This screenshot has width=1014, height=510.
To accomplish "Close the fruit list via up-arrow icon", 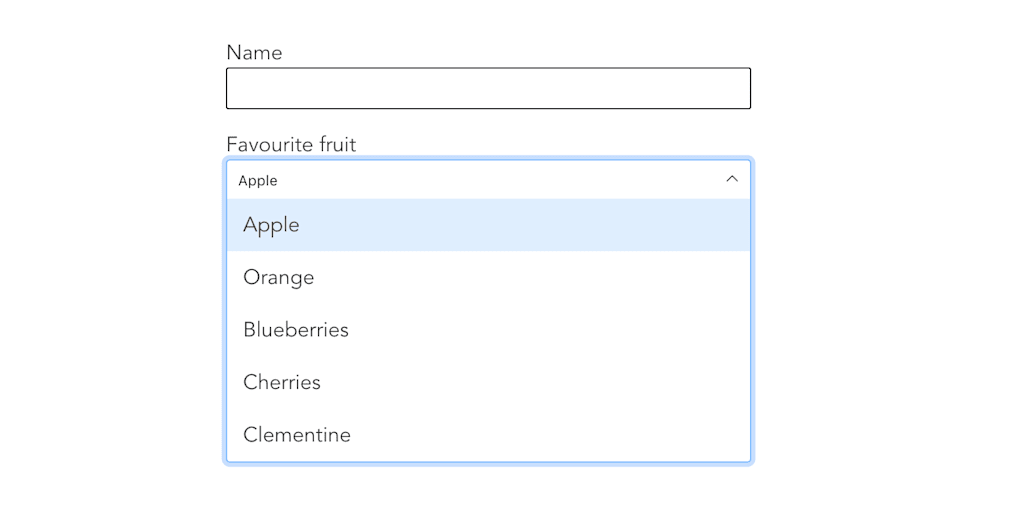I will click(731, 179).
